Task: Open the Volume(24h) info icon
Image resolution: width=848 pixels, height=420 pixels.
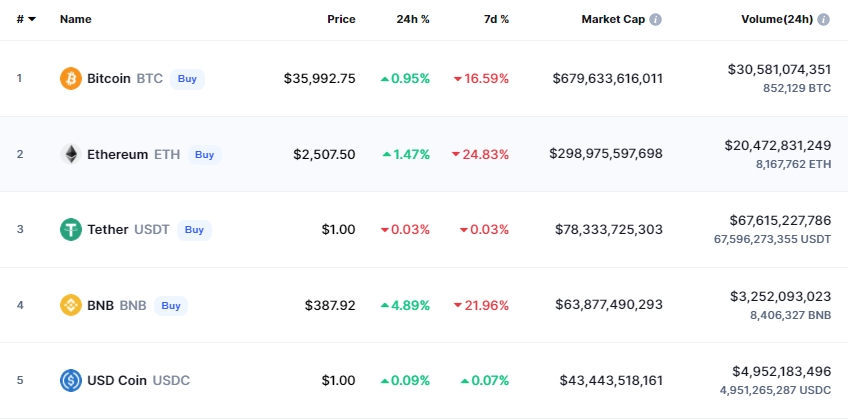Action: pyautogui.click(x=824, y=20)
